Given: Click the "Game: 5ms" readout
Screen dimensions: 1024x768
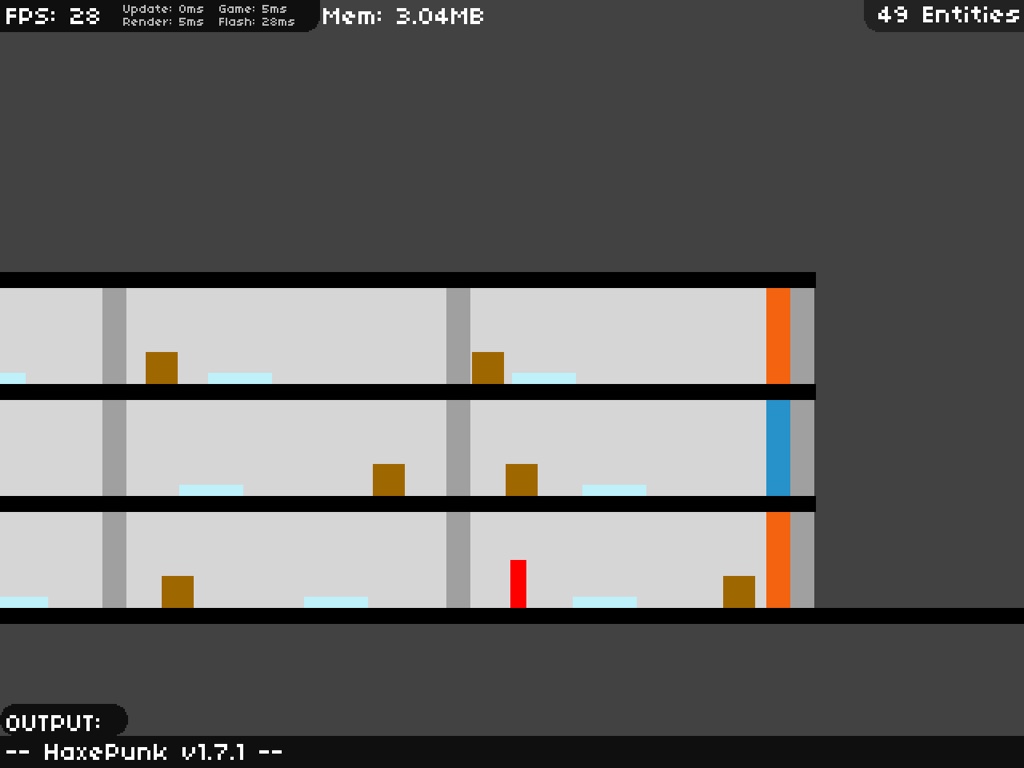Looking at the screenshot, I should (253, 9).
